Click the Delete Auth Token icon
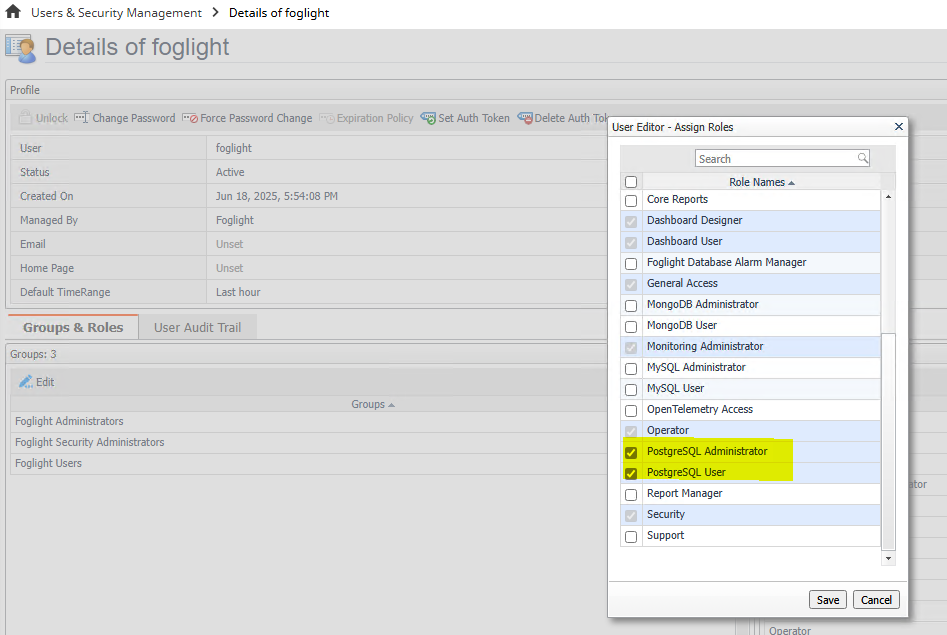The image size is (947, 635). [x=526, y=117]
